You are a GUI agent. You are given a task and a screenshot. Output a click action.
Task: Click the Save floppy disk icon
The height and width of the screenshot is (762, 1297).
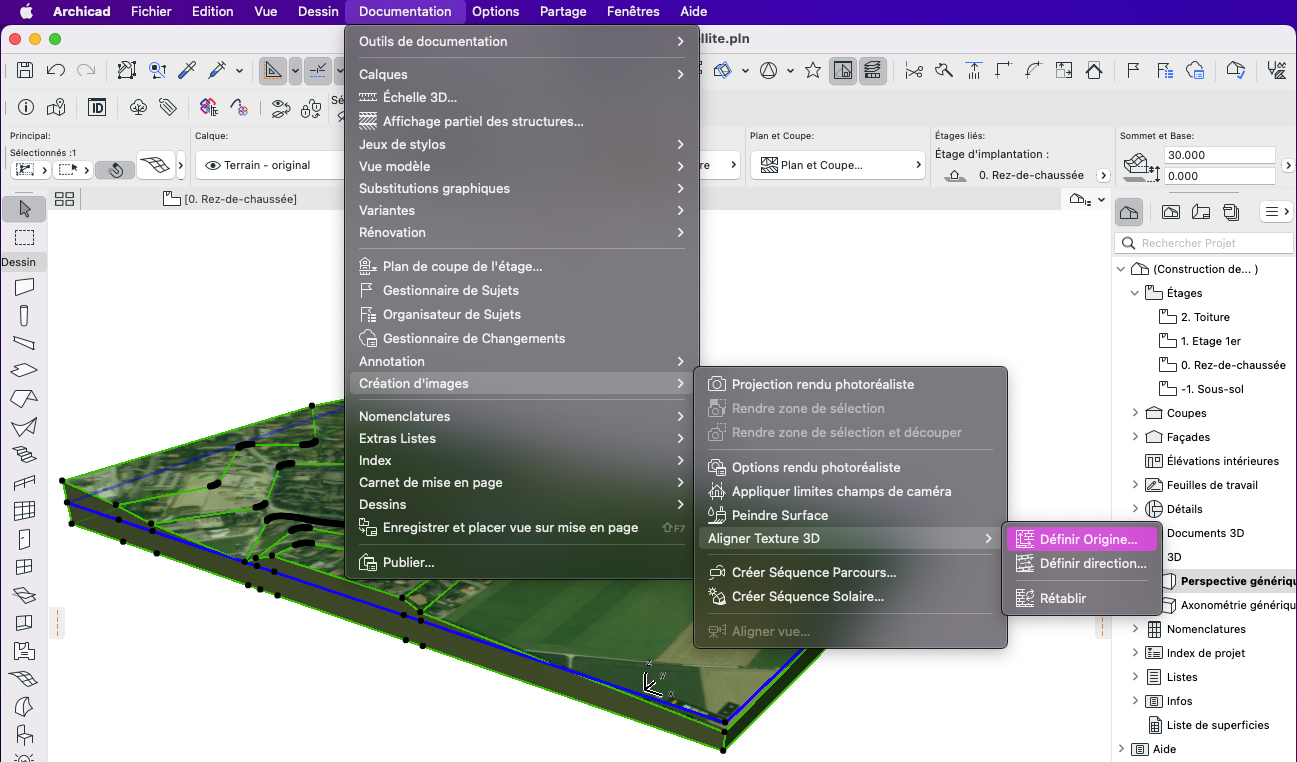pyautogui.click(x=25, y=71)
